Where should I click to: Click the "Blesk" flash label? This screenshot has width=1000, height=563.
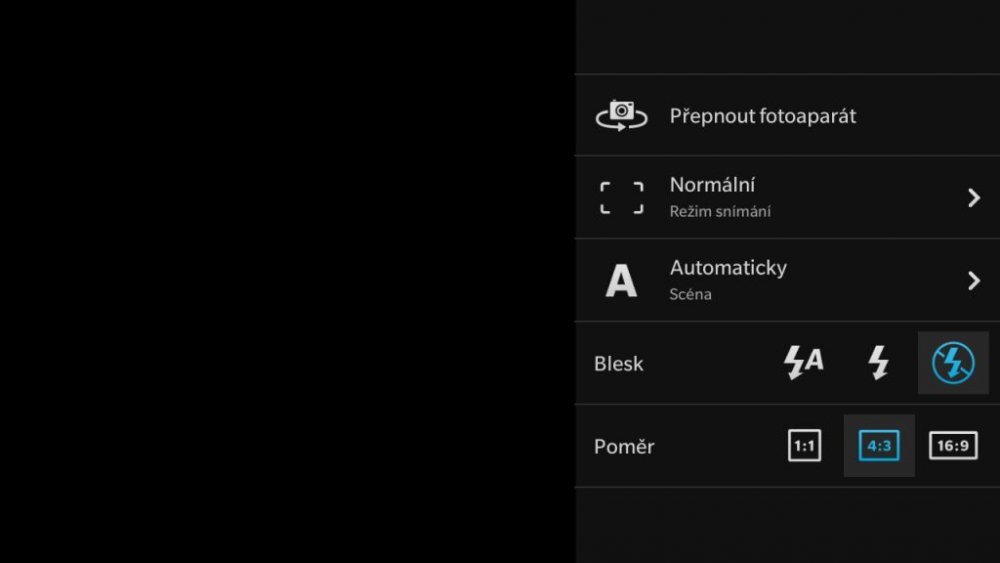tap(619, 364)
